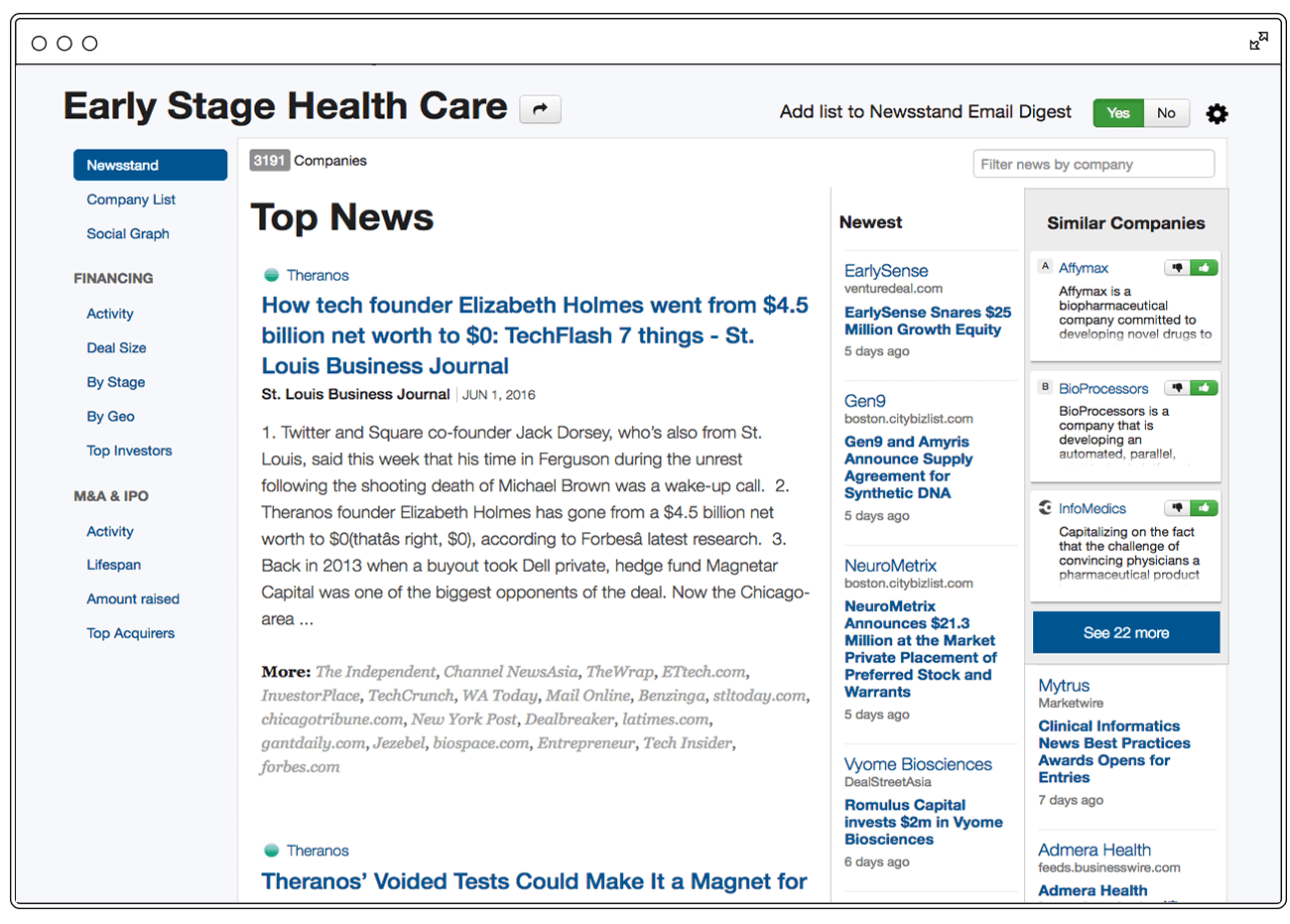
Task: Open InfoMedics in Similar Companies
Action: [1093, 508]
